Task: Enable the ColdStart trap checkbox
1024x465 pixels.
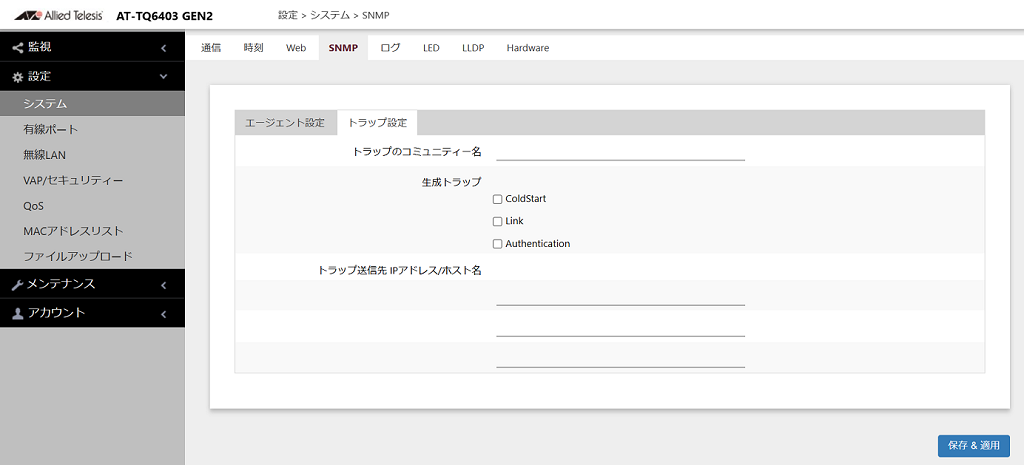Action: (498, 199)
